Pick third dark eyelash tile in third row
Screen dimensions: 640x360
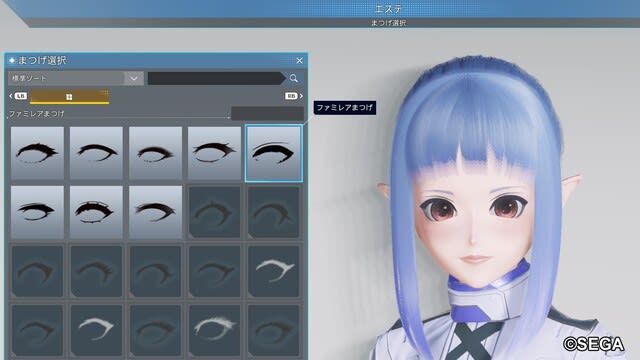pyautogui.click(x=155, y=271)
